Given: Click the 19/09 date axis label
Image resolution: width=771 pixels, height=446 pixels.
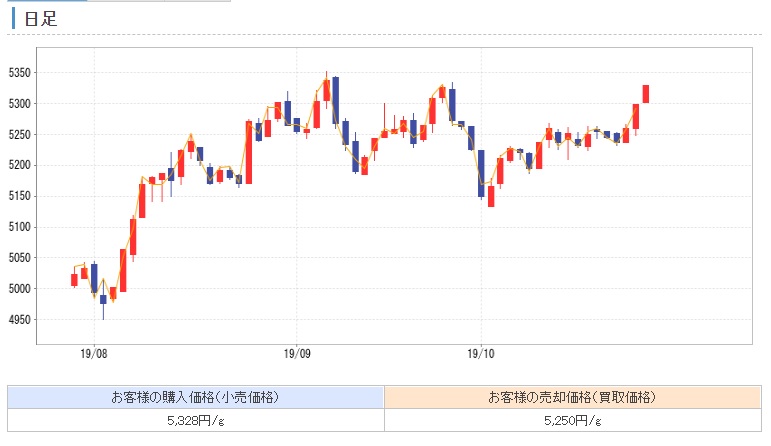Looking at the screenshot, I should 297,354.
